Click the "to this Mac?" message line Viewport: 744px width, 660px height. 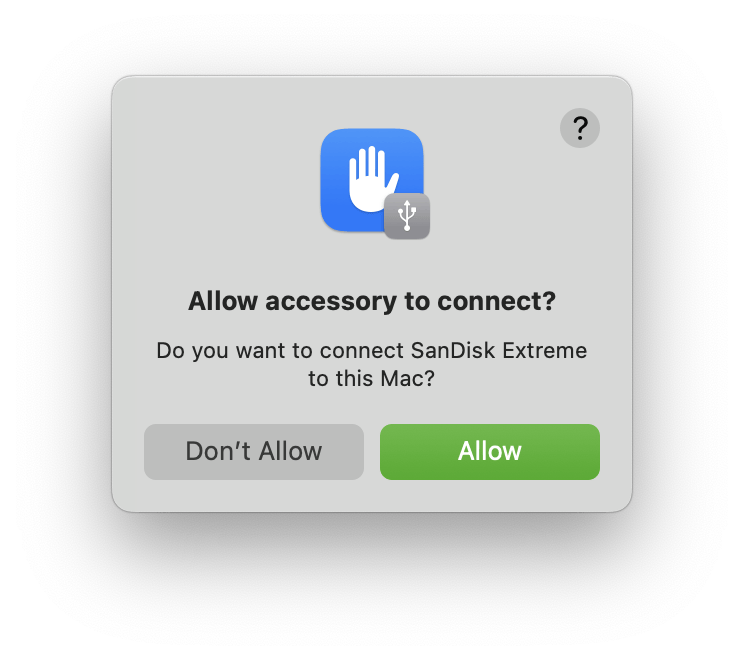pos(372,379)
